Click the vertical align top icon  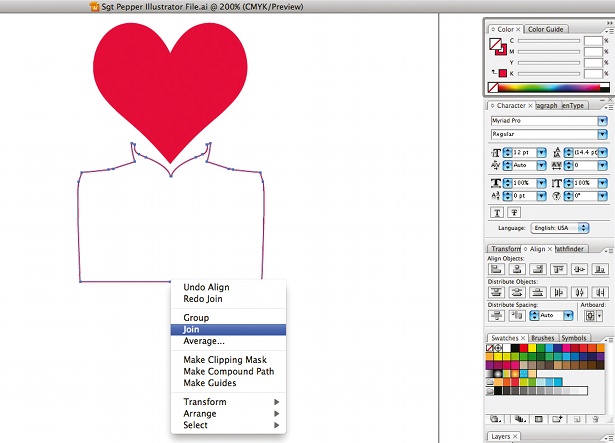pos(558,269)
